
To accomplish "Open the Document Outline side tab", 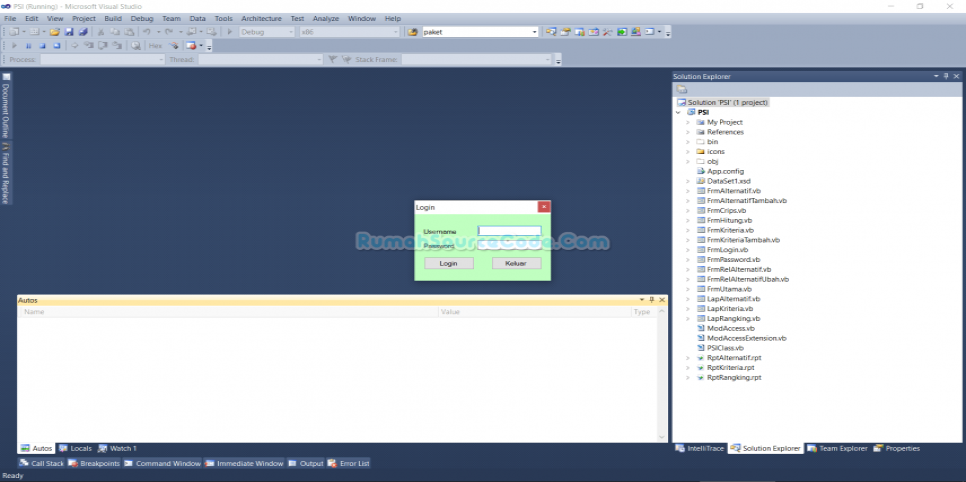I will [5, 110].
